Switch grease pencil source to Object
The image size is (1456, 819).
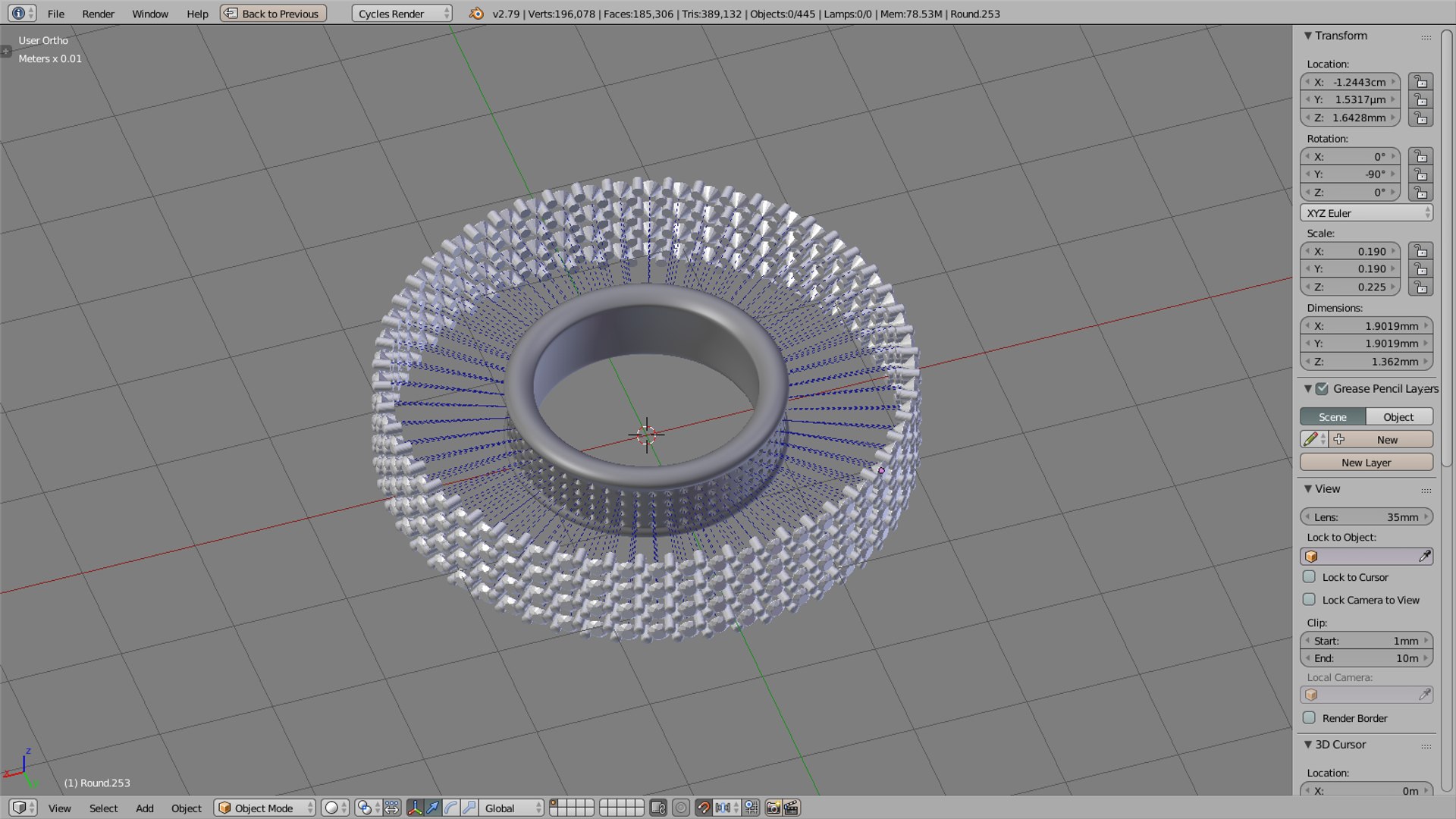(1399, 417)
